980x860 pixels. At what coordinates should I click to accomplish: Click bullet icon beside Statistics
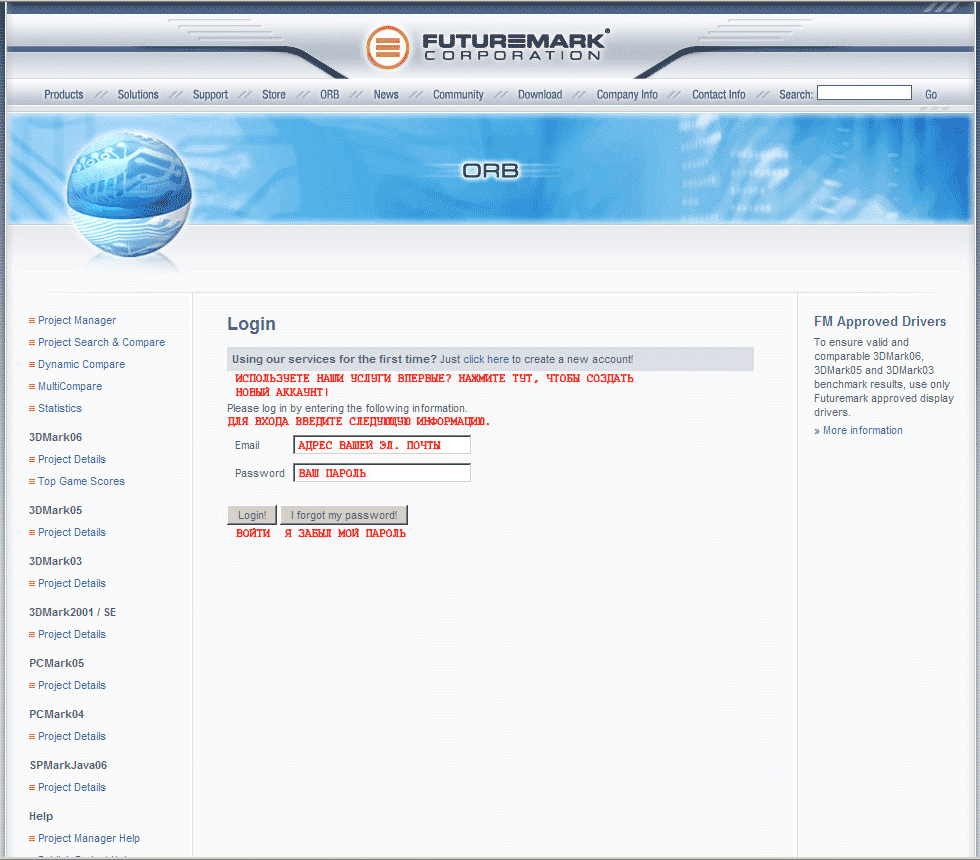point(32,409)
